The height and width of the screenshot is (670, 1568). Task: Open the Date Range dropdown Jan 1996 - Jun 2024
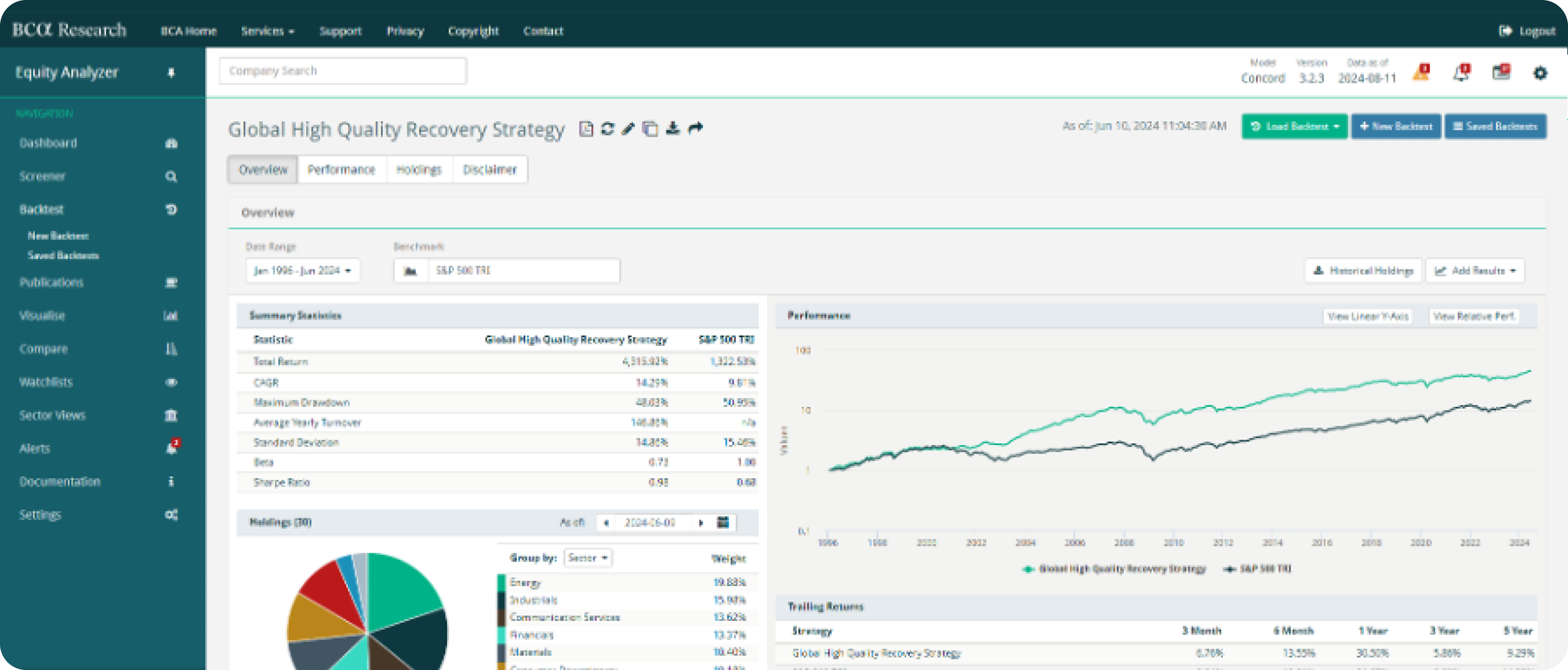[x=303, y=270]
